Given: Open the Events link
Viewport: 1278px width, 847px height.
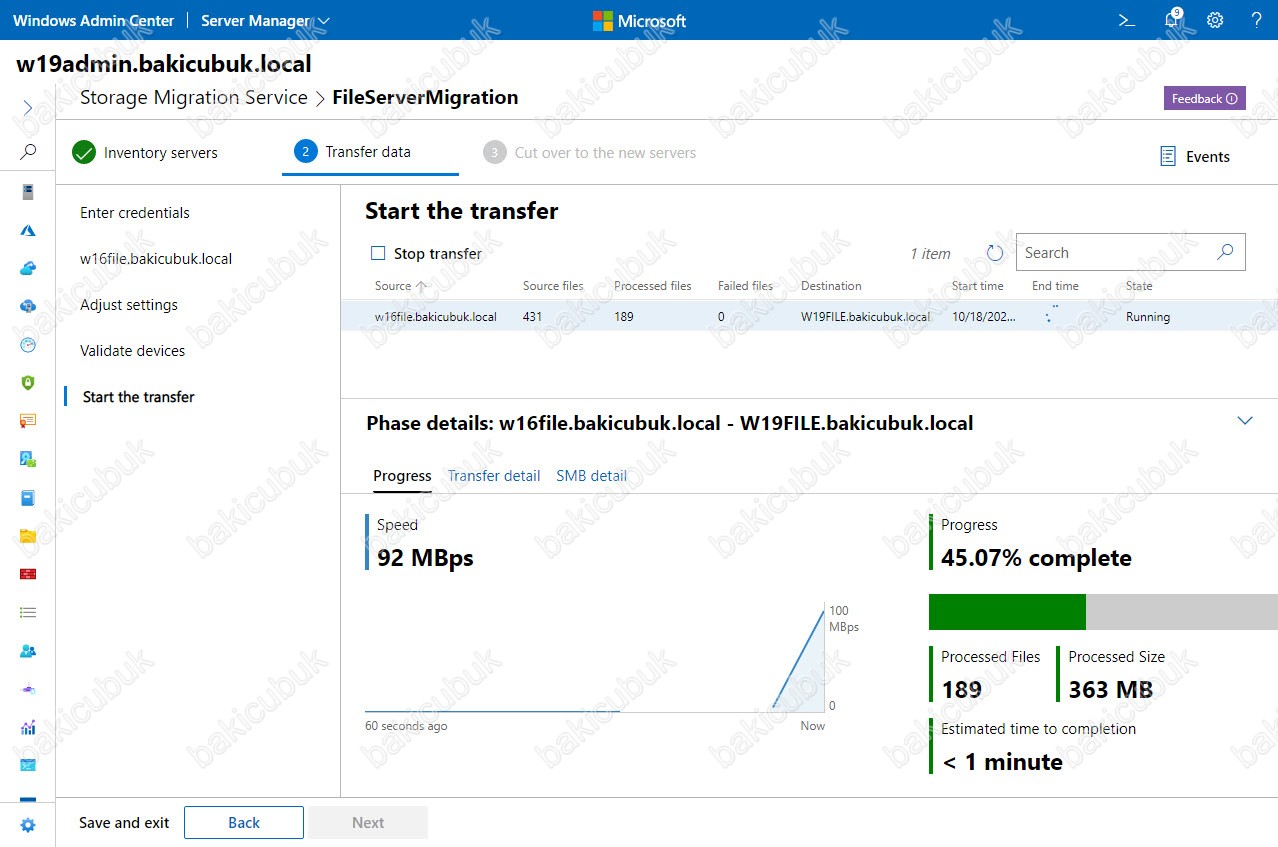Looking at the screenshot, I should [x=1195, y=156].
